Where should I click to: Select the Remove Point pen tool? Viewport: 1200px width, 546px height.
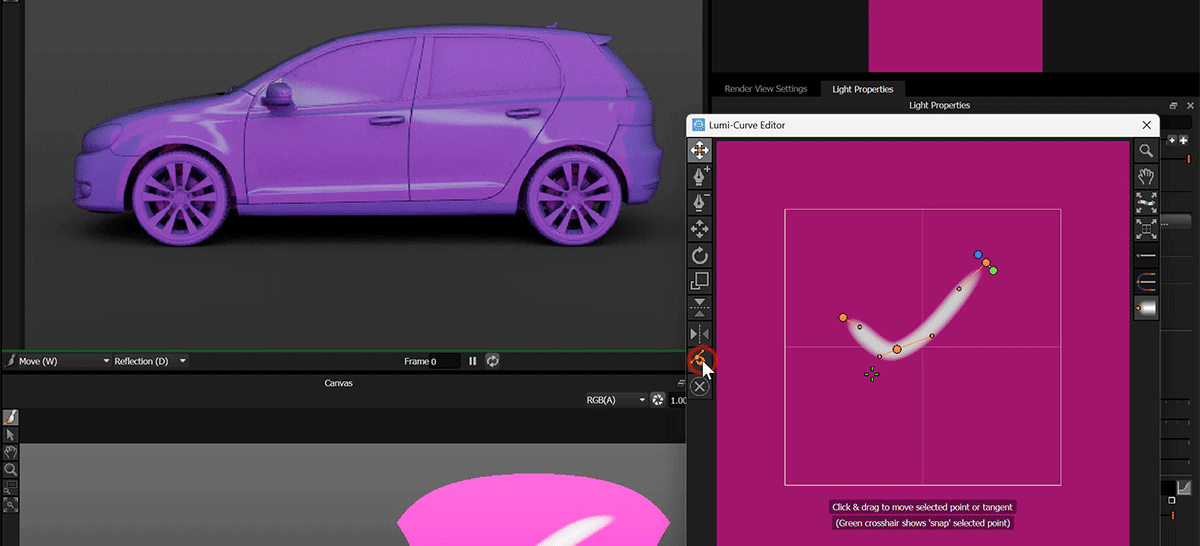[x=700, y=203]
